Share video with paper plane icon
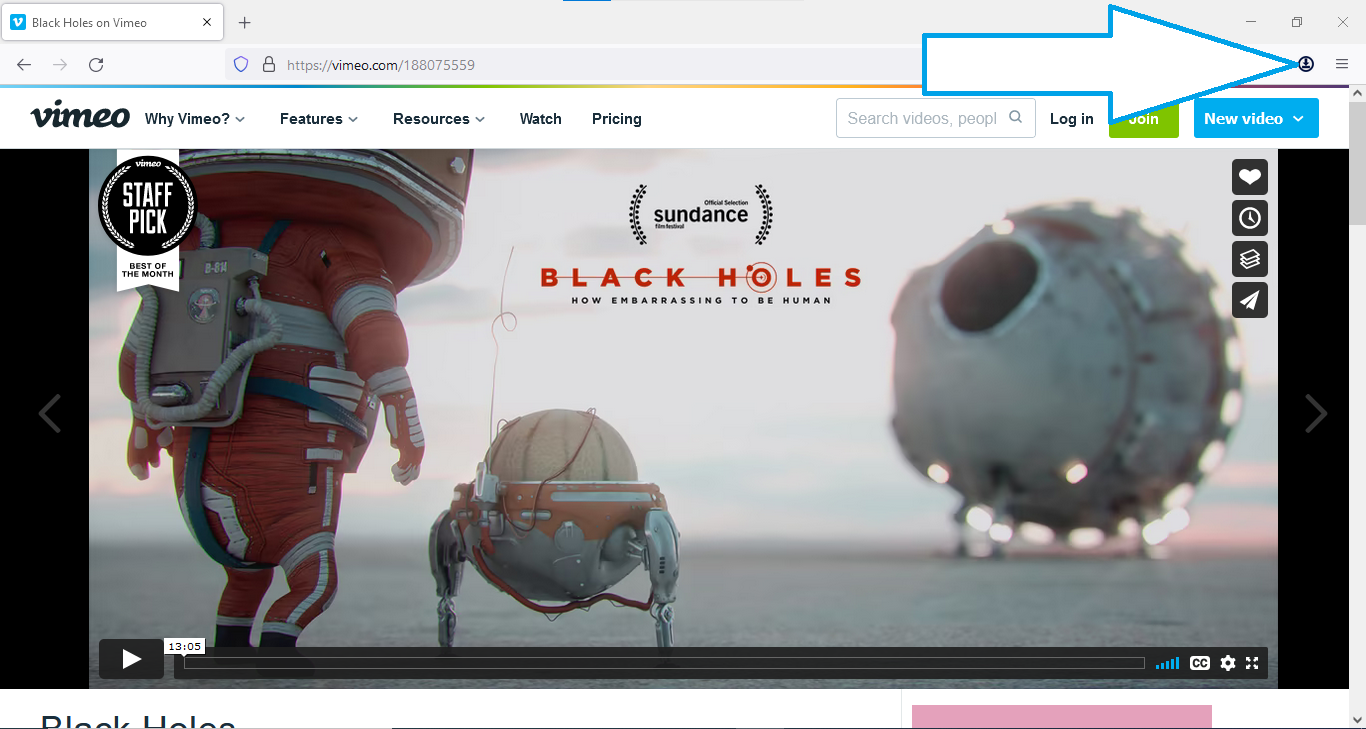Screen dimensions: 1366x729 (1250, 300)
